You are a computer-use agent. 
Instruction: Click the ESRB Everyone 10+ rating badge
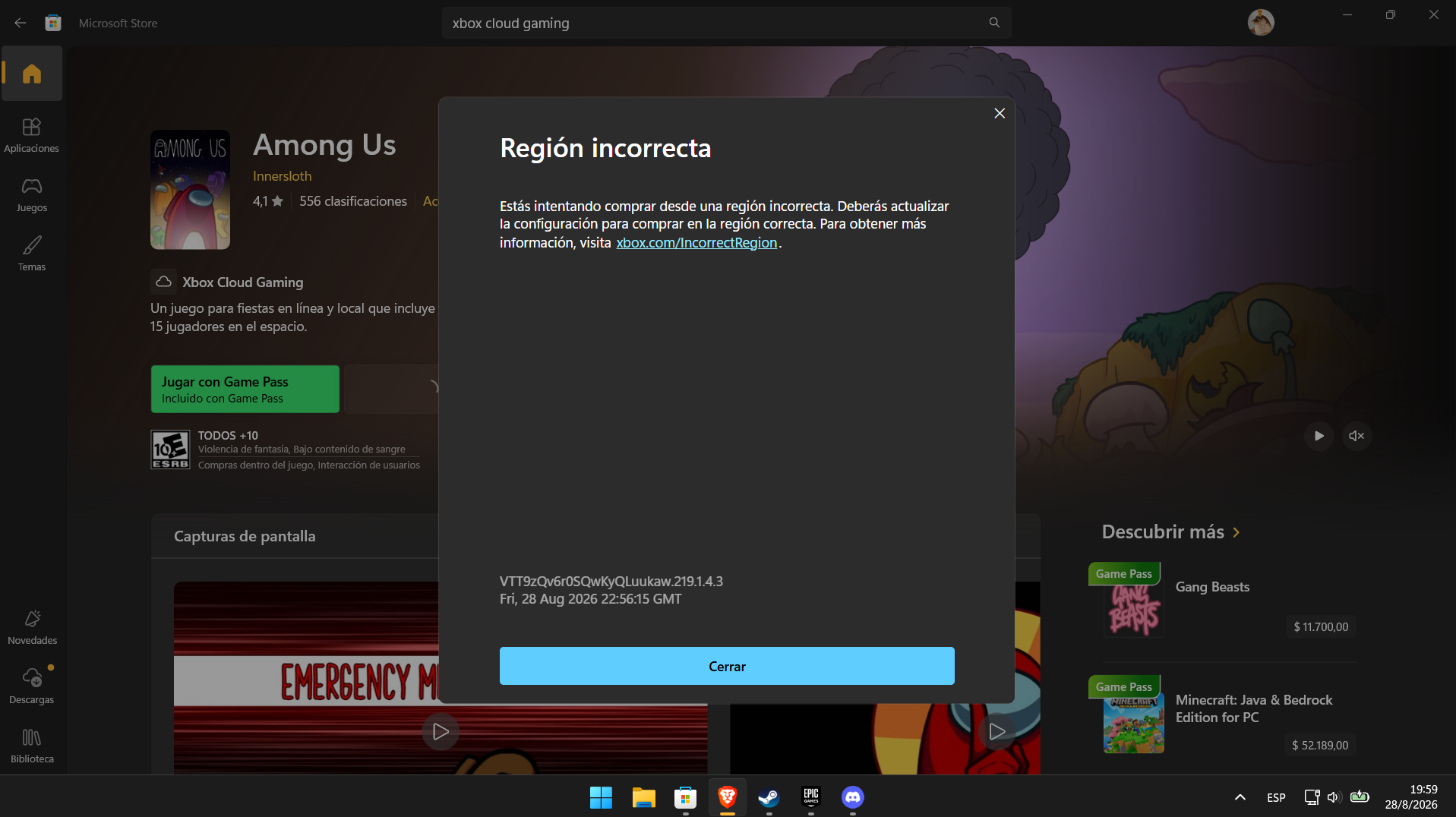coord(170,450)
